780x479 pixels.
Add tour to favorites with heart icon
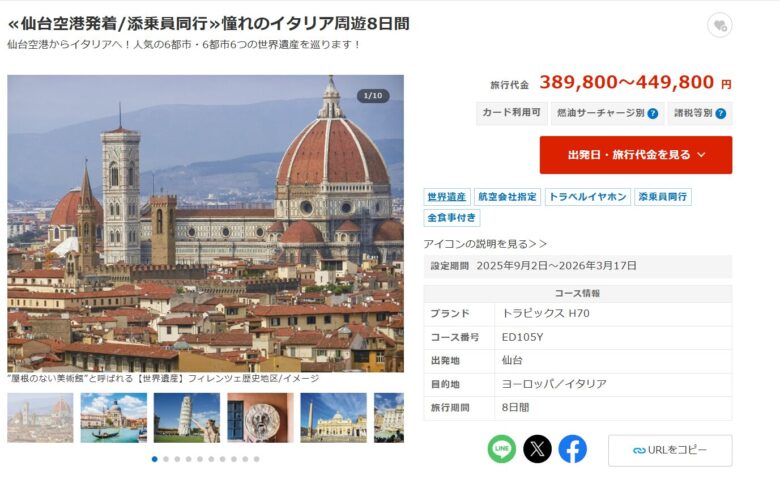point(719,25)
